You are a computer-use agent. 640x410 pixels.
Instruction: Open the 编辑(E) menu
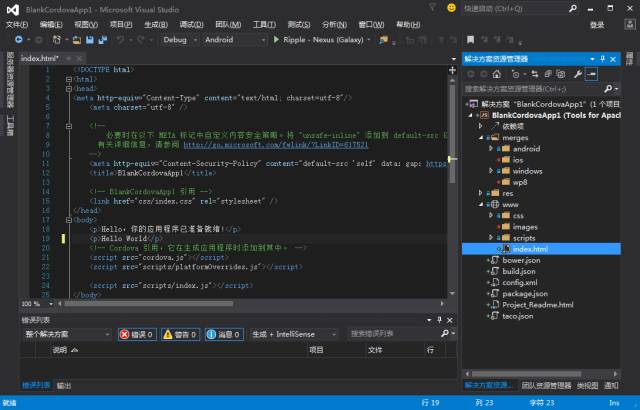pos(51,24)
